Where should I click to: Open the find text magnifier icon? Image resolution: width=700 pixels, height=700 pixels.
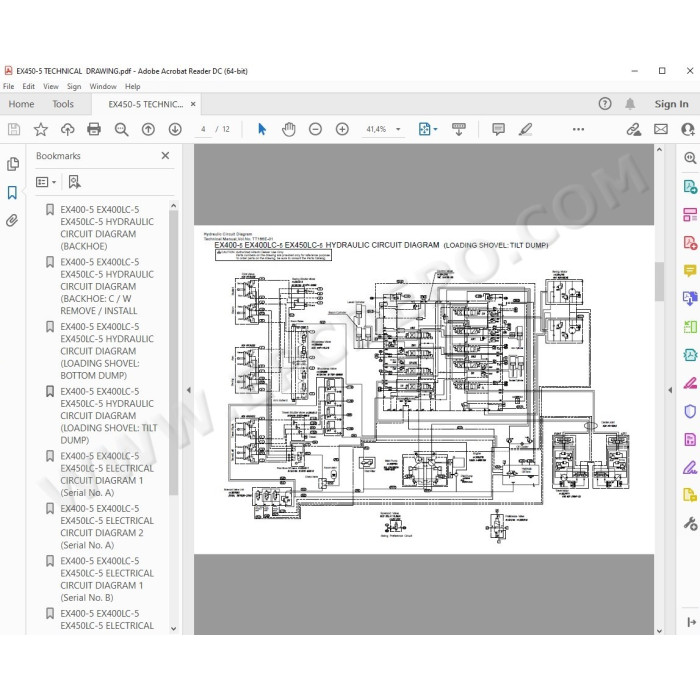(121, 129)
